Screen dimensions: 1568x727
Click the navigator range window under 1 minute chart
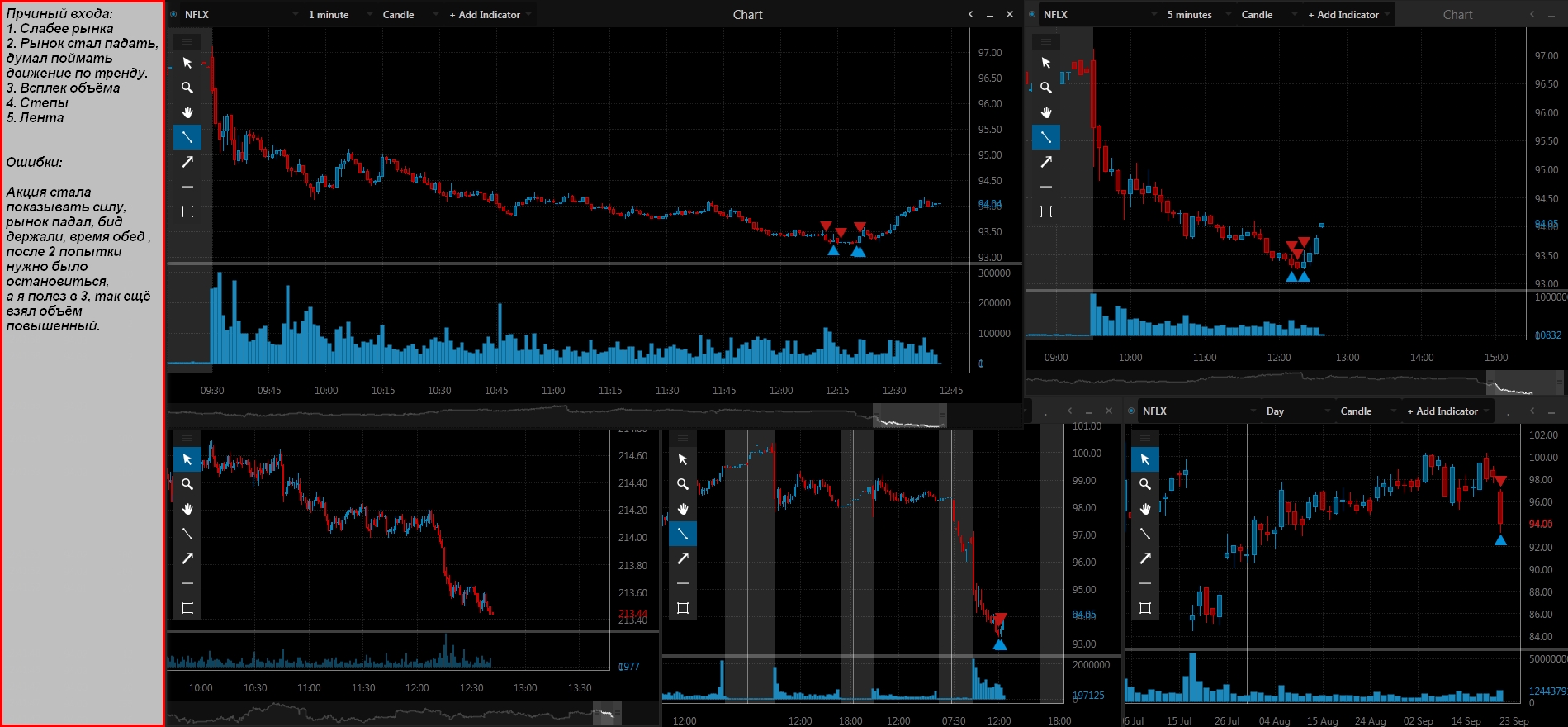910,416
